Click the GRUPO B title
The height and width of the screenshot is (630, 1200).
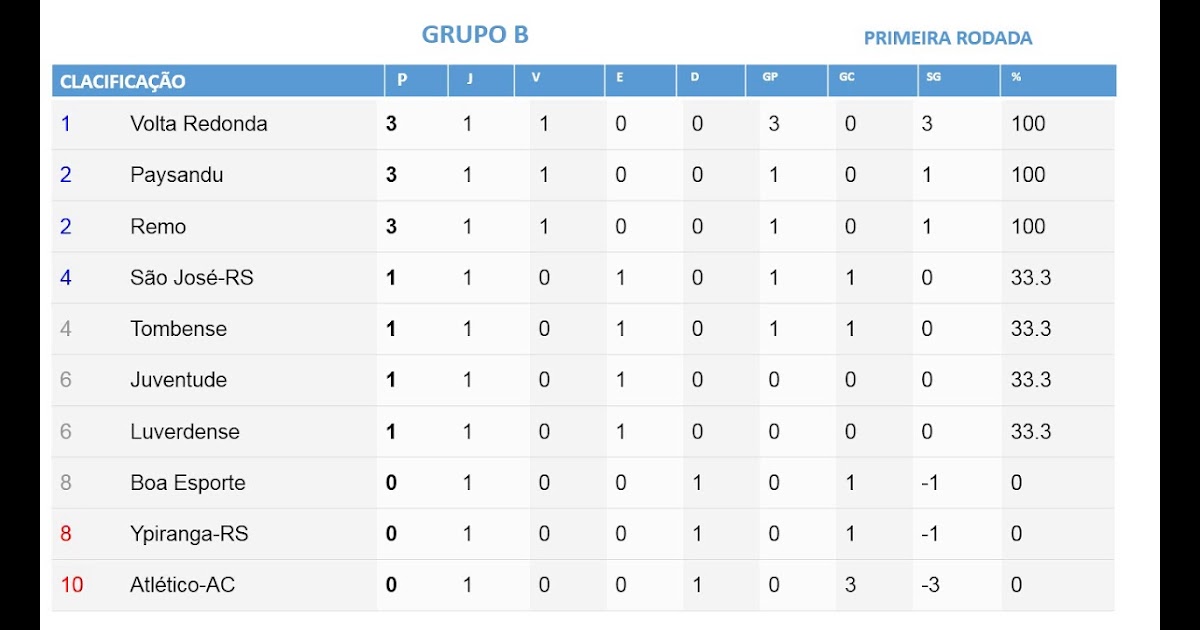475,34
